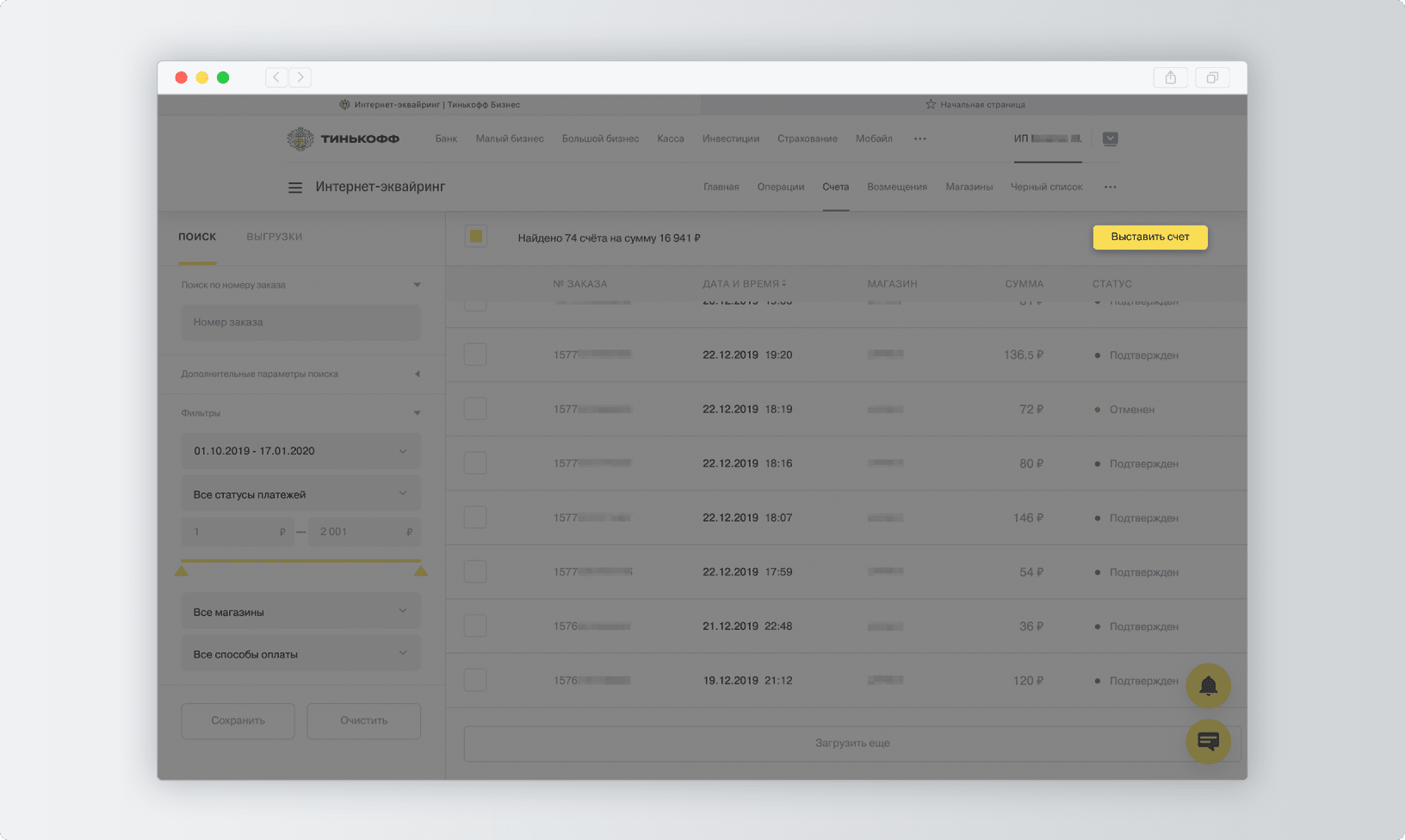Click the right amount slider handle
Viewport: 1405px width, 840px height.
coord(420,571)
